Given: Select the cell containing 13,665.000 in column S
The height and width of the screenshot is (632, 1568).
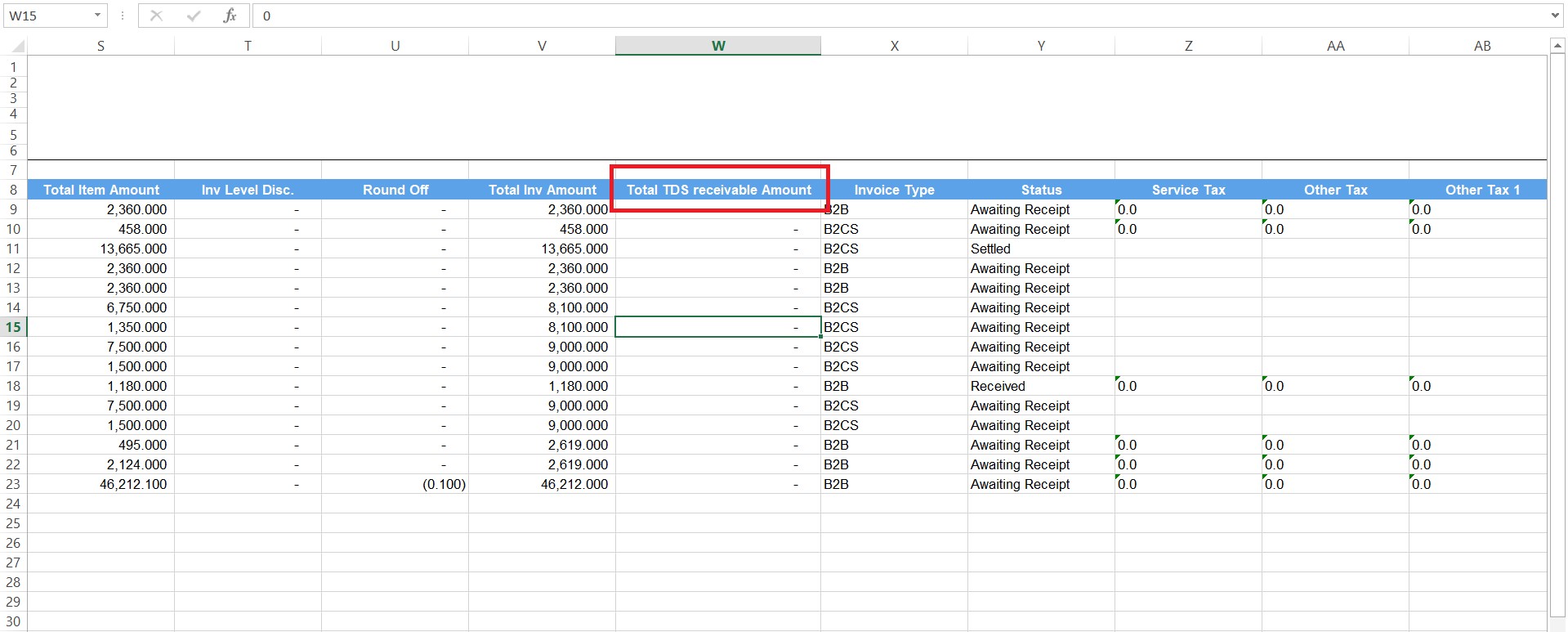Looking at the screenshot, I should [101, 249].
